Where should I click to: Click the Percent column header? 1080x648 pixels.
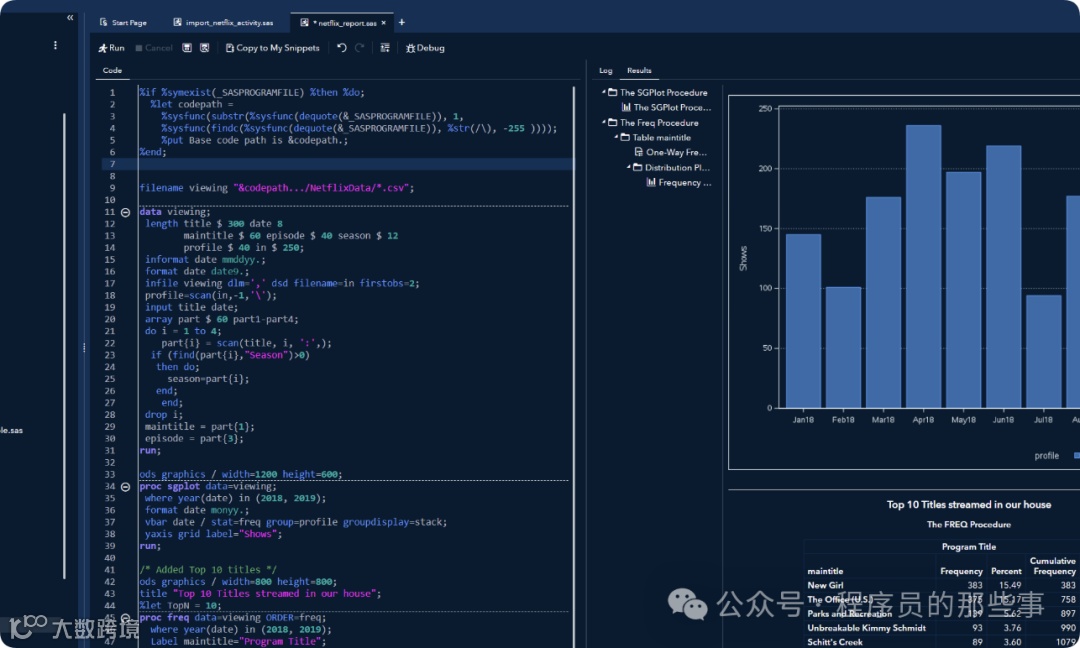point(1006,571)
